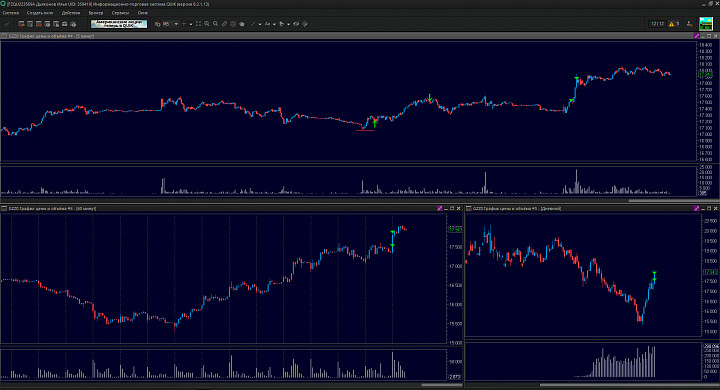The width and height of the screenshot is (720, 390).
Task: Select the Aa text label tool
Action: tap(268, 24)
